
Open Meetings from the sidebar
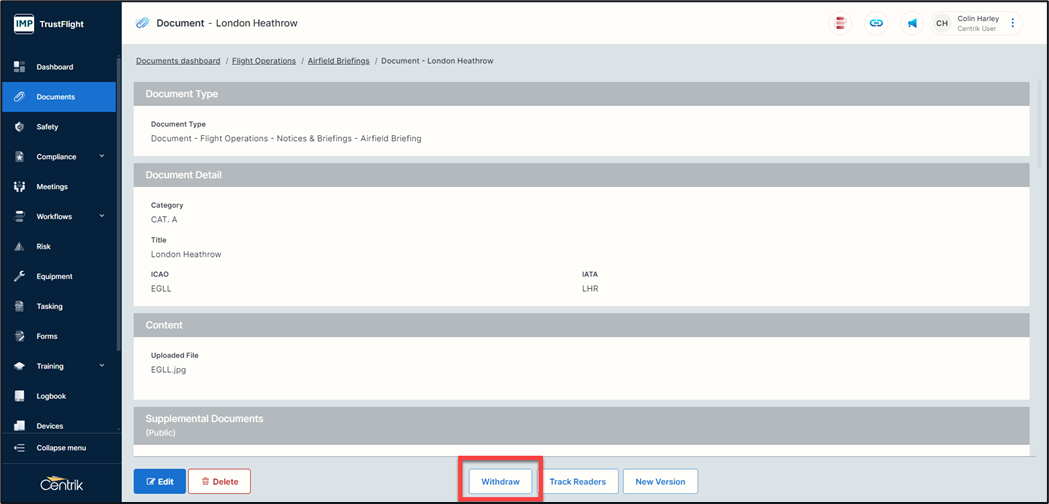tap(58, 187)
